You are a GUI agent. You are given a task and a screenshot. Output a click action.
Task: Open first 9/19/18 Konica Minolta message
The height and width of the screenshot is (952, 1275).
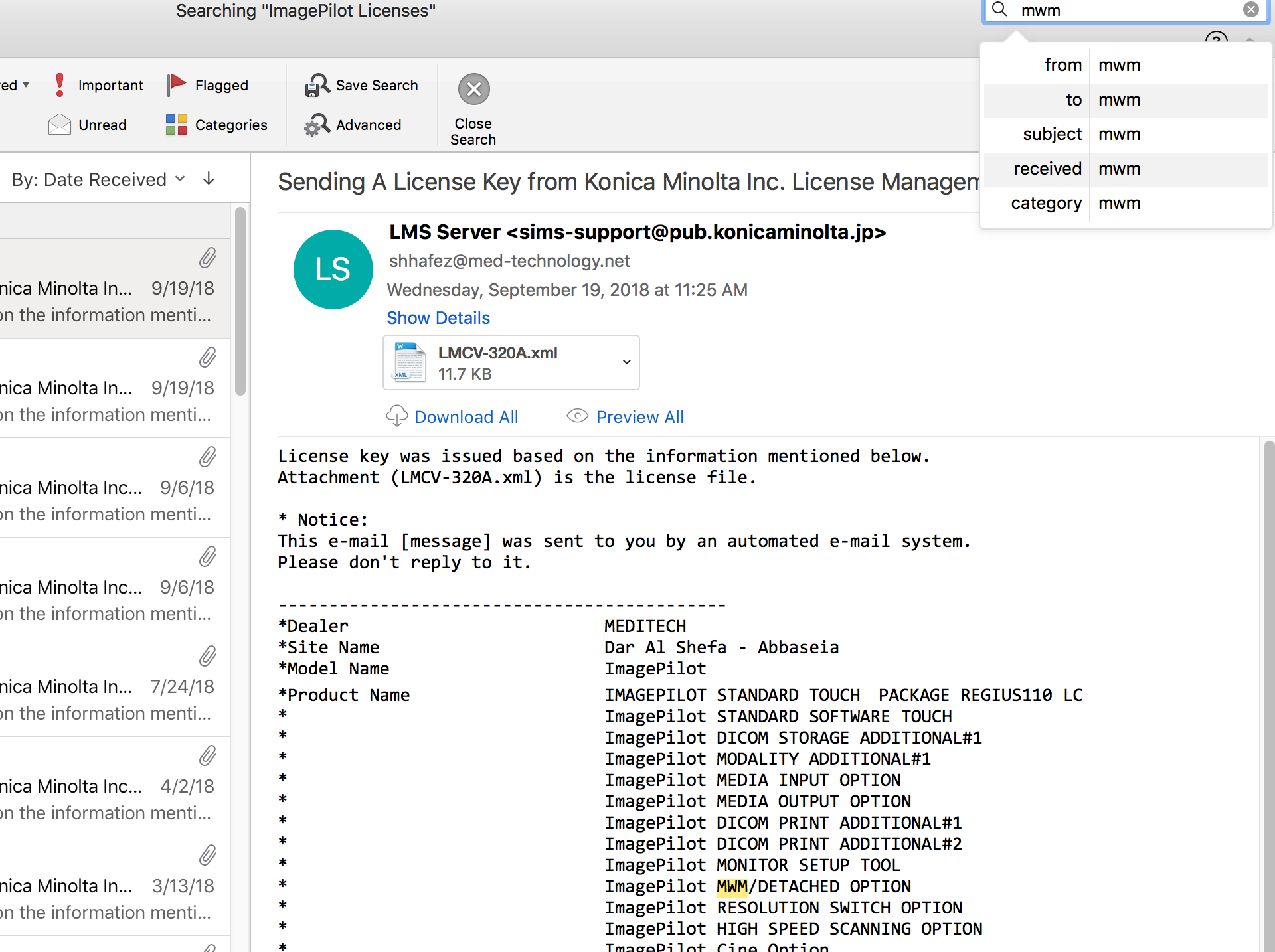click(x=115, y=289)
